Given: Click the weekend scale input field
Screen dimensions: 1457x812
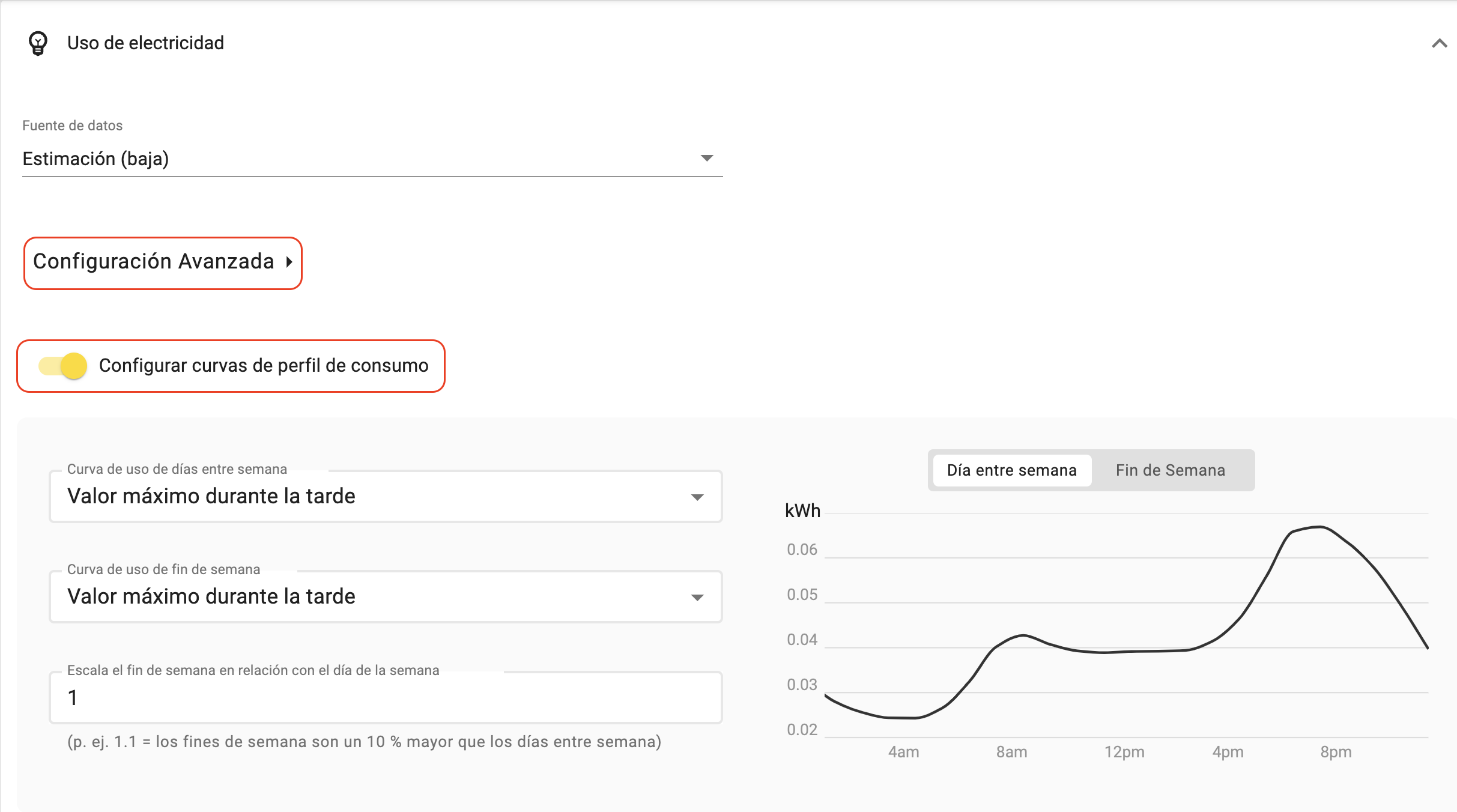Looking at the screenshot, I should point(386,697).
